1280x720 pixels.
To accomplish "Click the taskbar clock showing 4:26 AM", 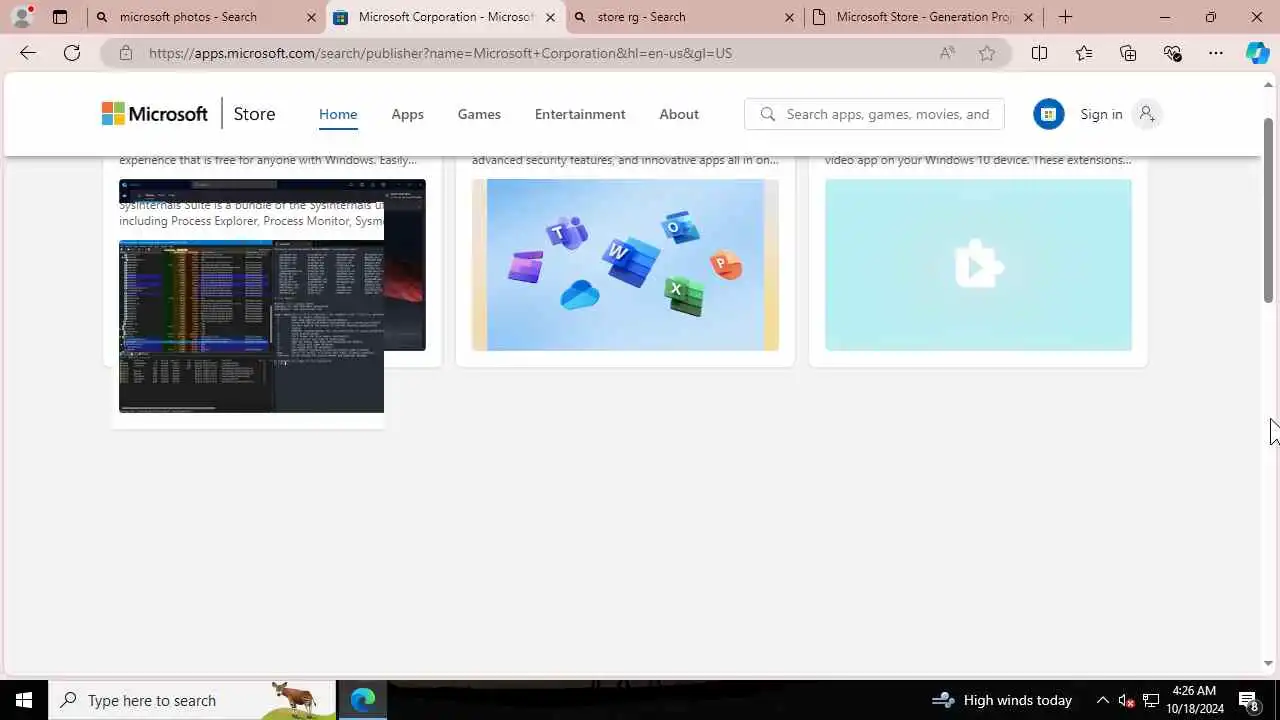I will click(1193, 700).
